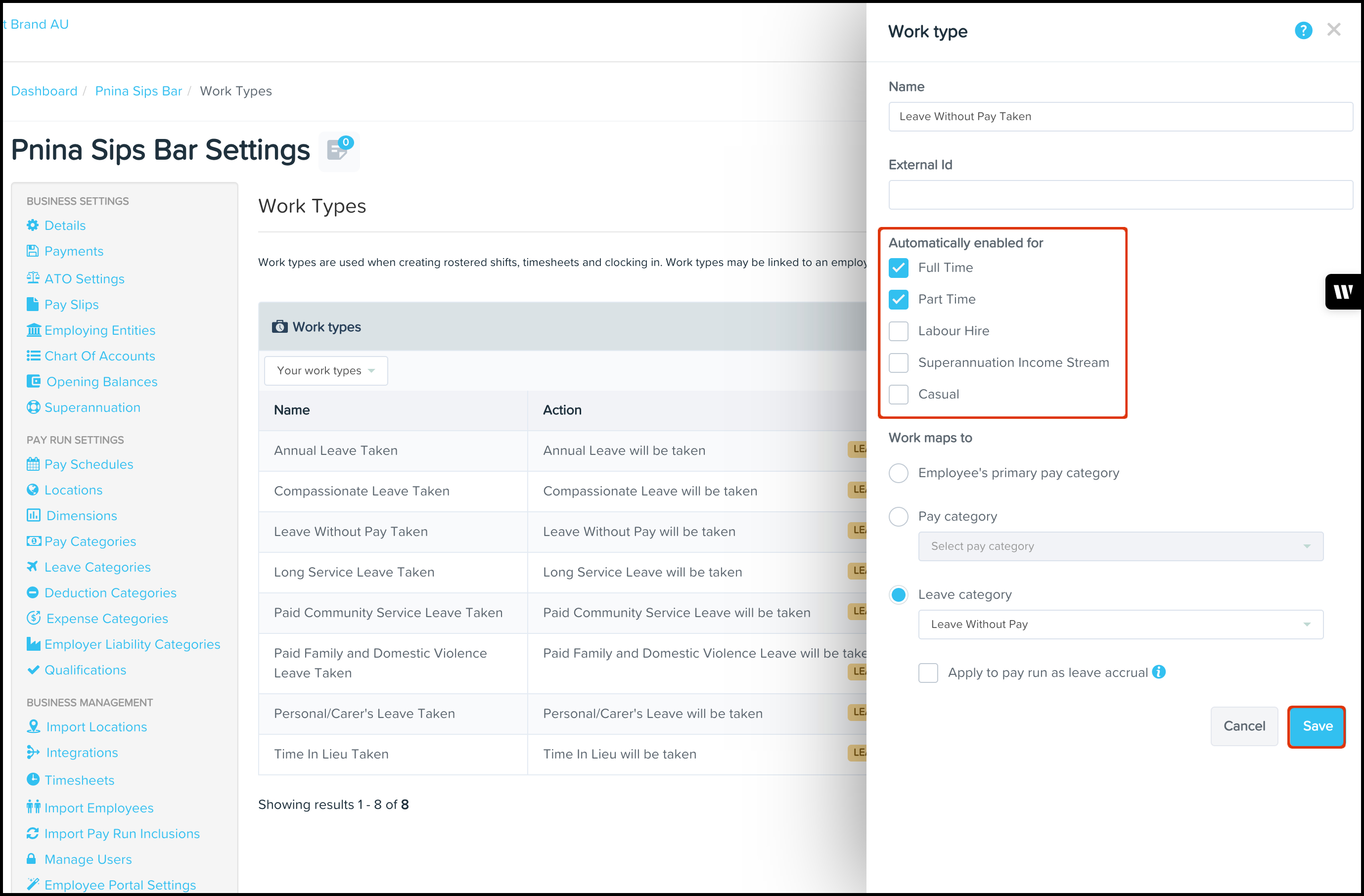Screen dimensions: 1364x896
Task: Click into the External Id field
Action: pyautogui.click(x=1120, y=195)
